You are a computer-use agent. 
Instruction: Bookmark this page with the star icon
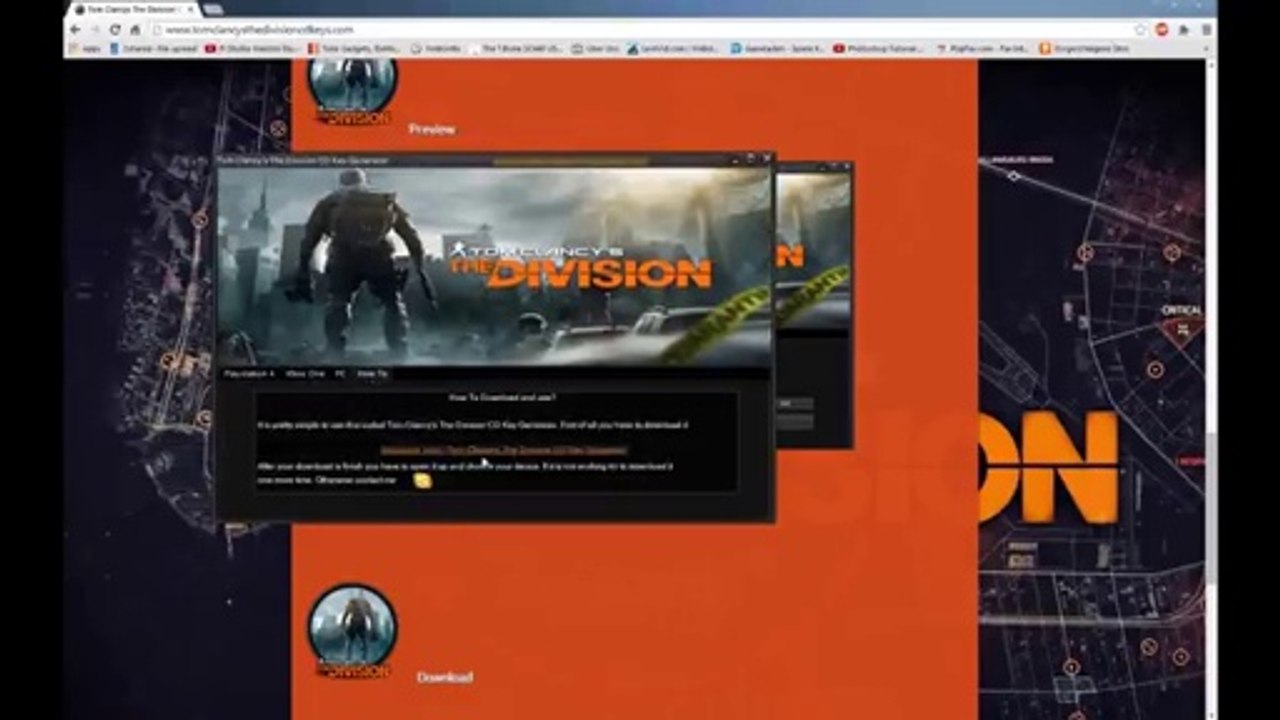tap(1141, 30)
